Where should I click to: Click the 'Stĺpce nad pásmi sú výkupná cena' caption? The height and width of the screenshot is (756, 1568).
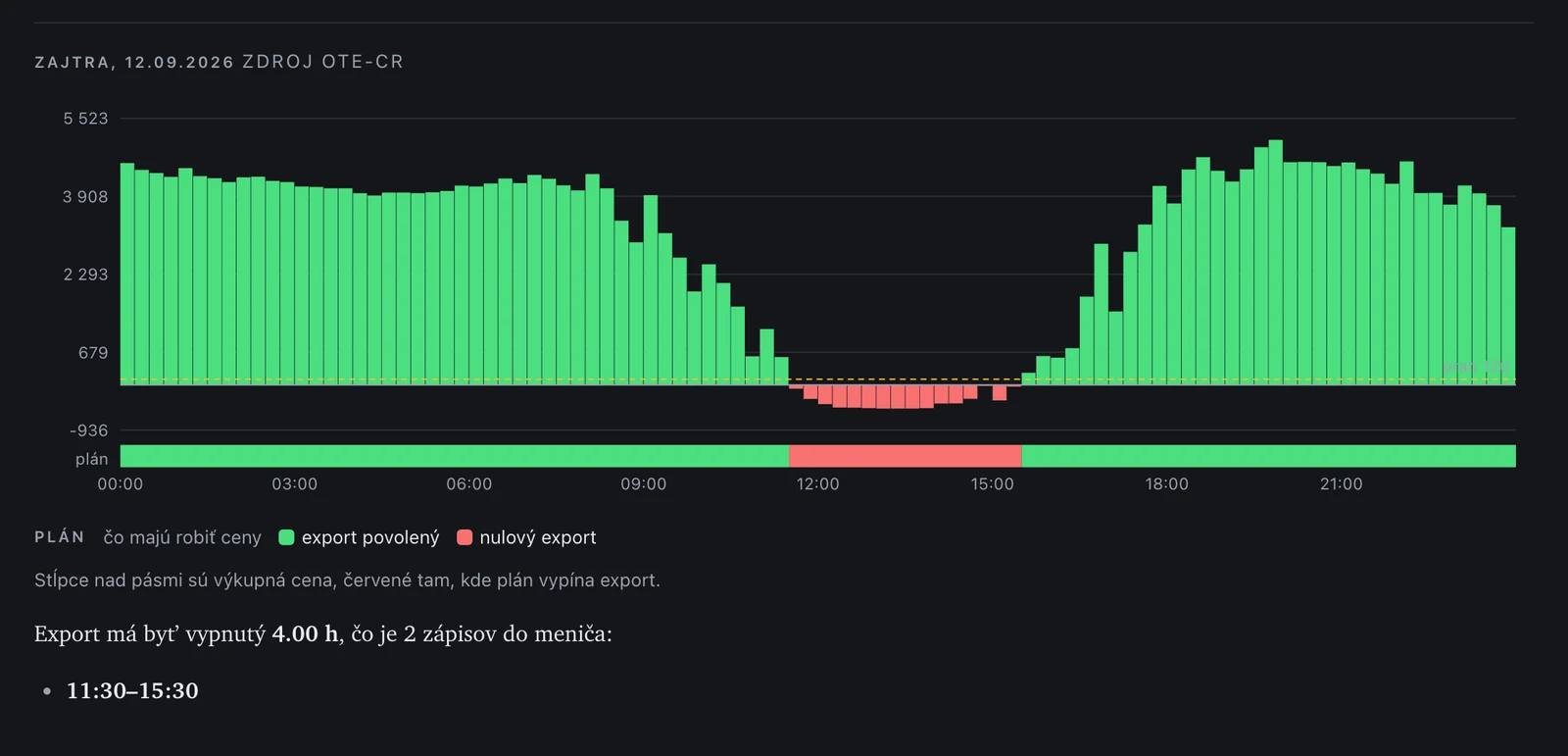pos(348,580)
